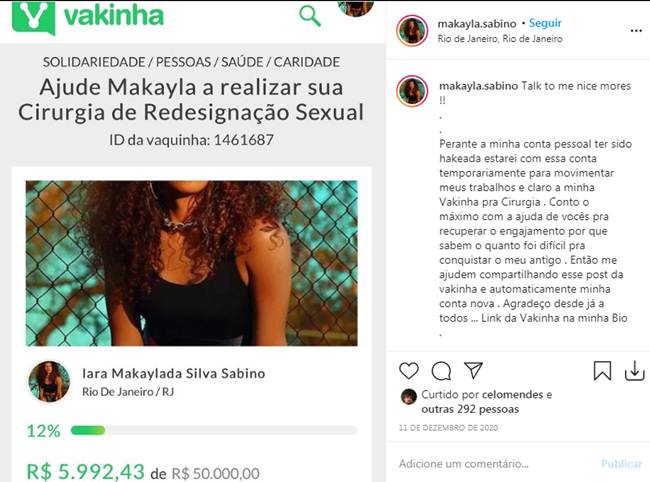The width and height of the screenshot is (650, 482).
Task: Click the 12% campaign progress bar
Action: tap(214, 431)
